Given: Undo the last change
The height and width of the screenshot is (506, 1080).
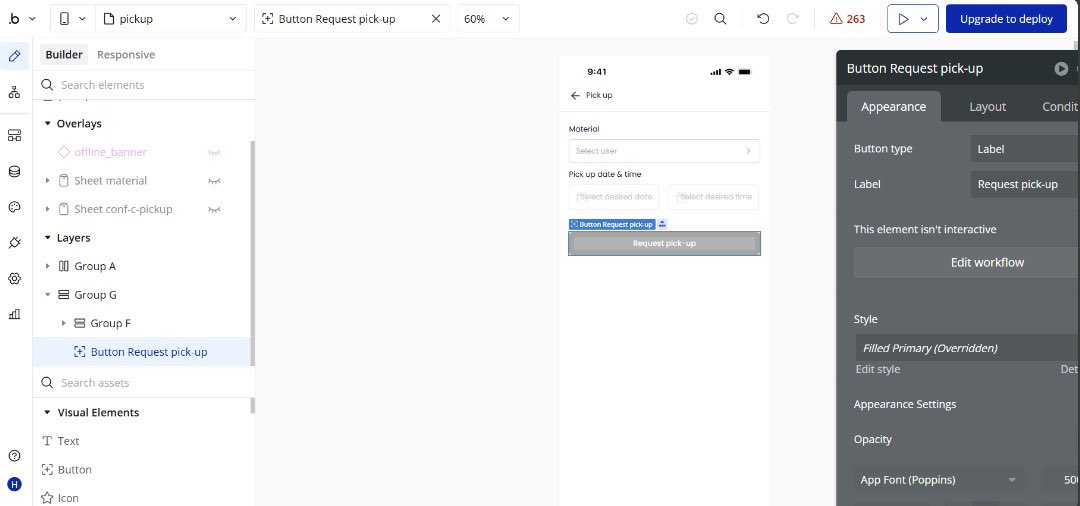Looking at the screenshot, I should tap(763, 19).
